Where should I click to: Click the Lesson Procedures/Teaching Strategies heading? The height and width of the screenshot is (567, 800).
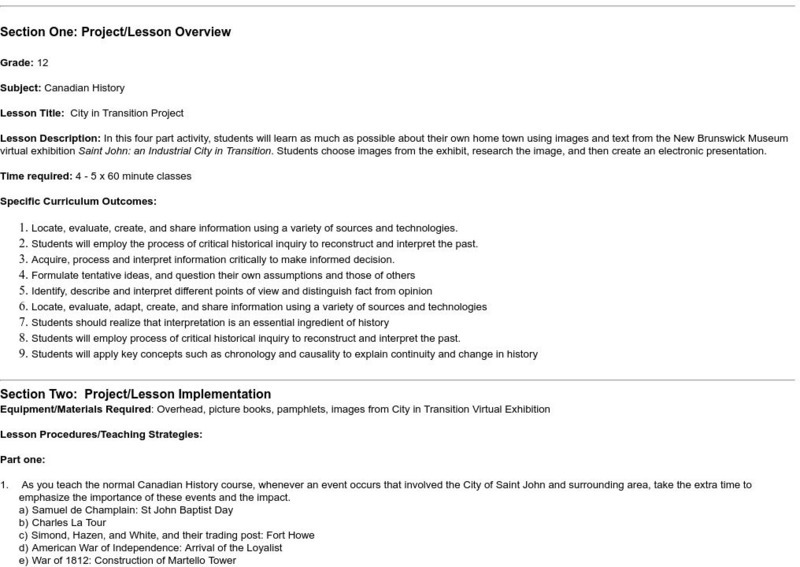click(x=101, y=434)
